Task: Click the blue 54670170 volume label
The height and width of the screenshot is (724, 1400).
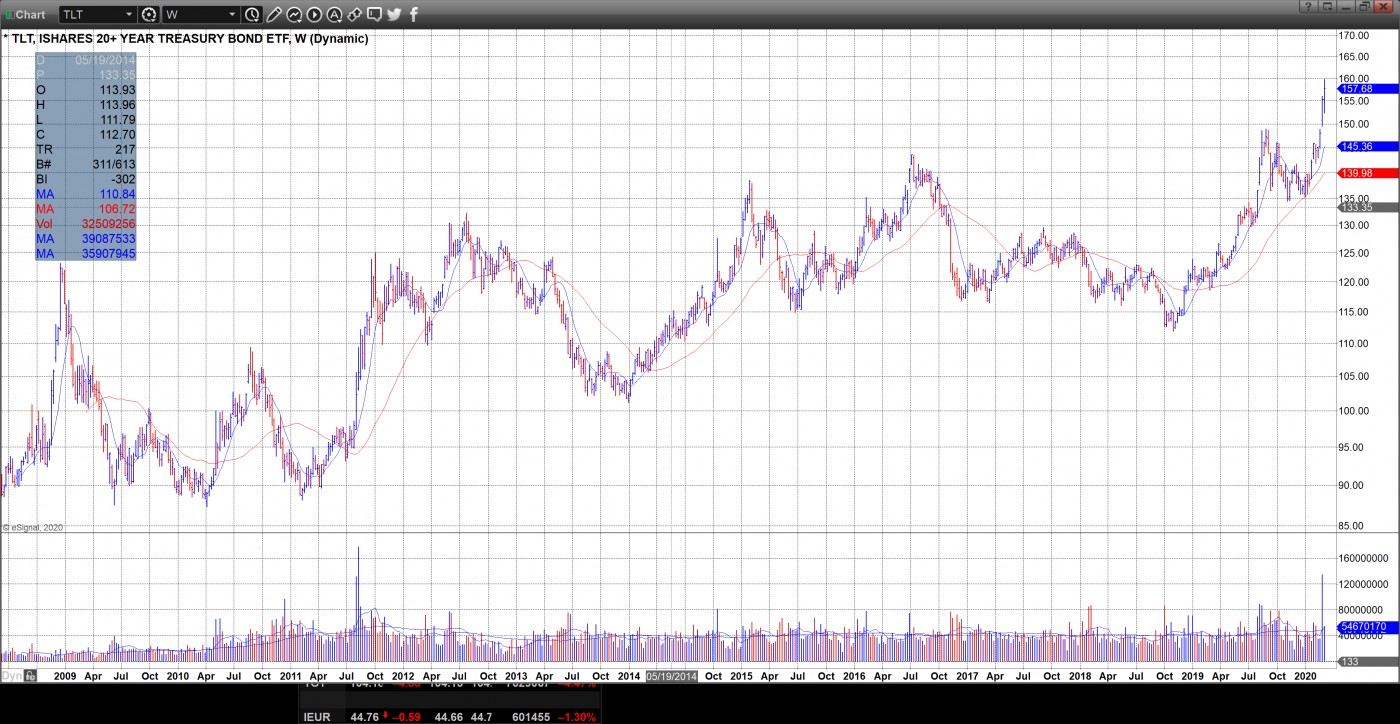Action: (1366, 627)
